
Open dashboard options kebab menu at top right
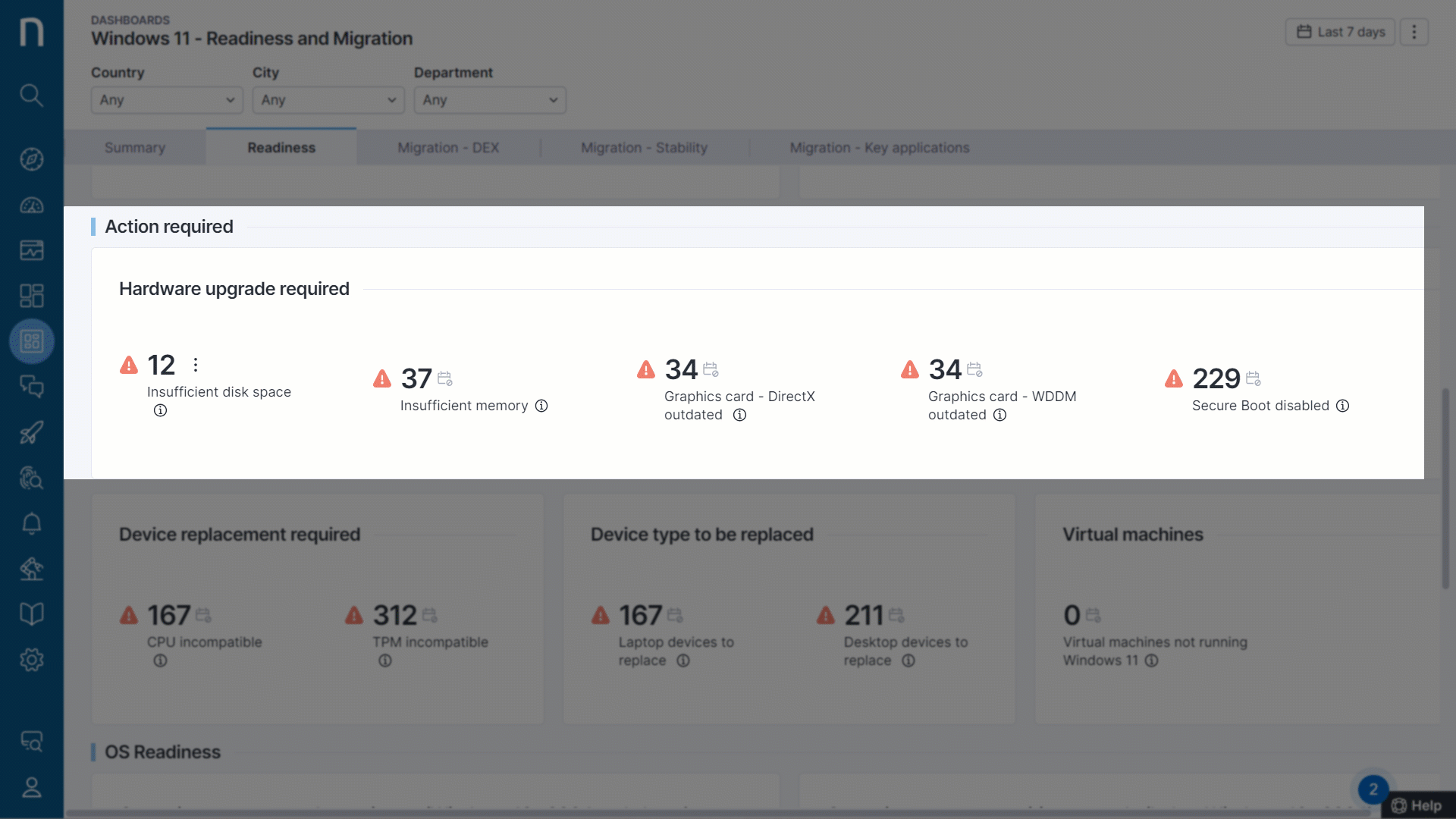(x=1414, y=32)
